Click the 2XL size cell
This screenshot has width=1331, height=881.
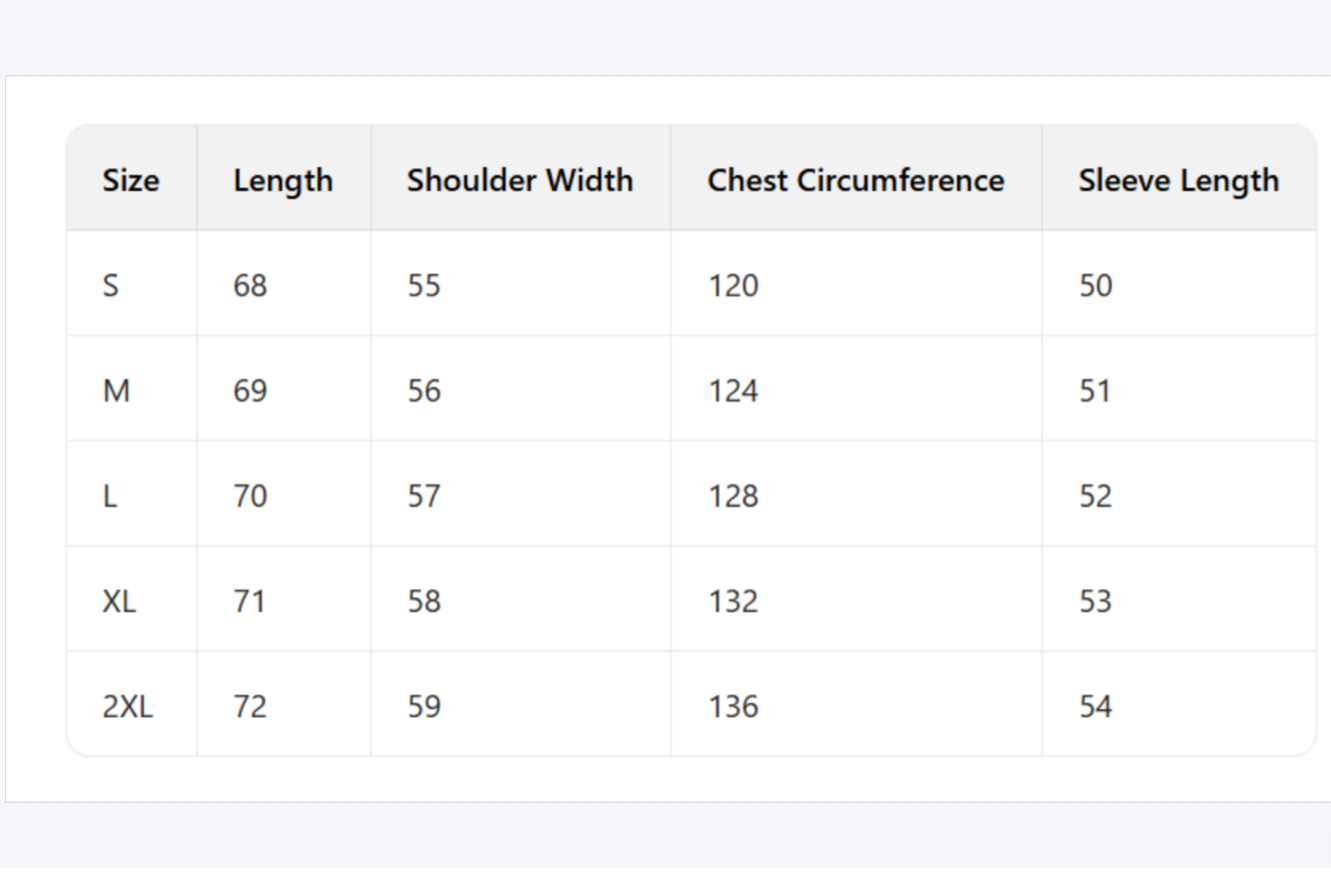coord(127,707)
